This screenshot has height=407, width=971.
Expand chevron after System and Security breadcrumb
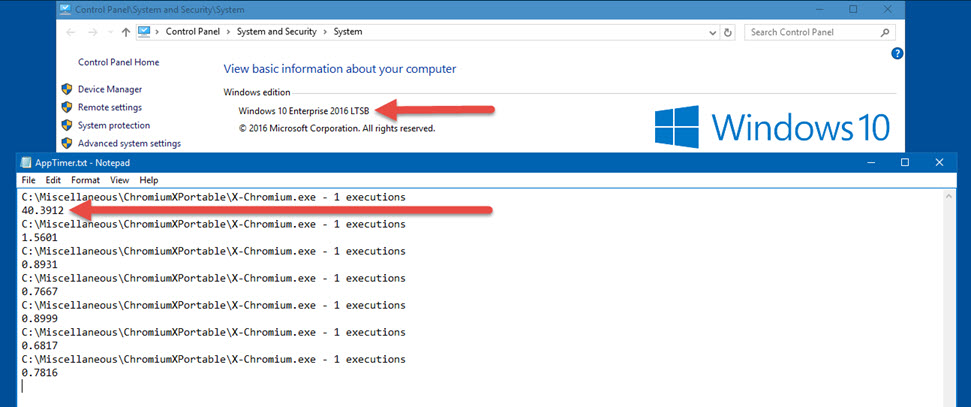[324, 32]
